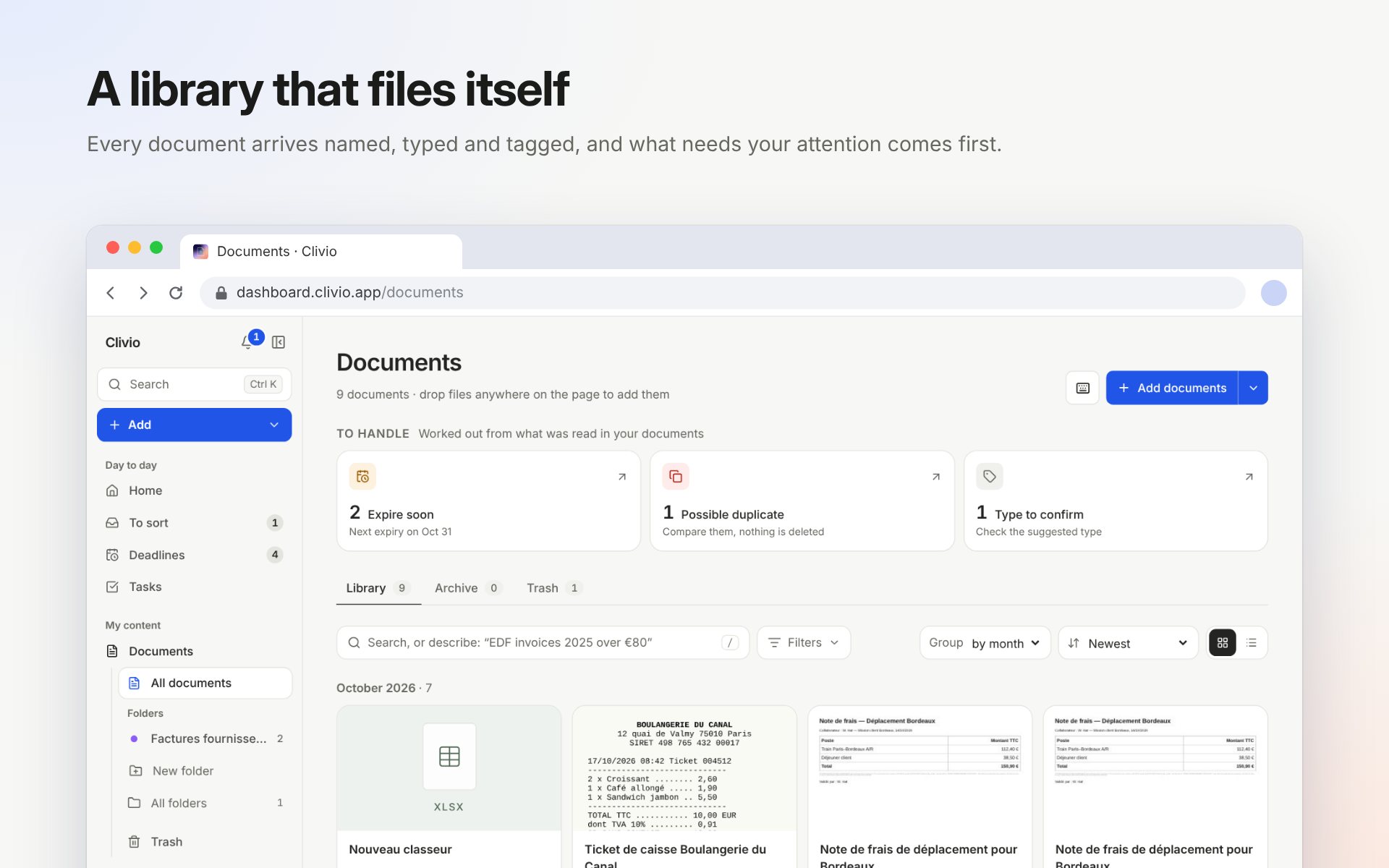Open the Group by month dropdown
Image resolution: width=1389 pixels, height=868 pixels.
[985, 642]
